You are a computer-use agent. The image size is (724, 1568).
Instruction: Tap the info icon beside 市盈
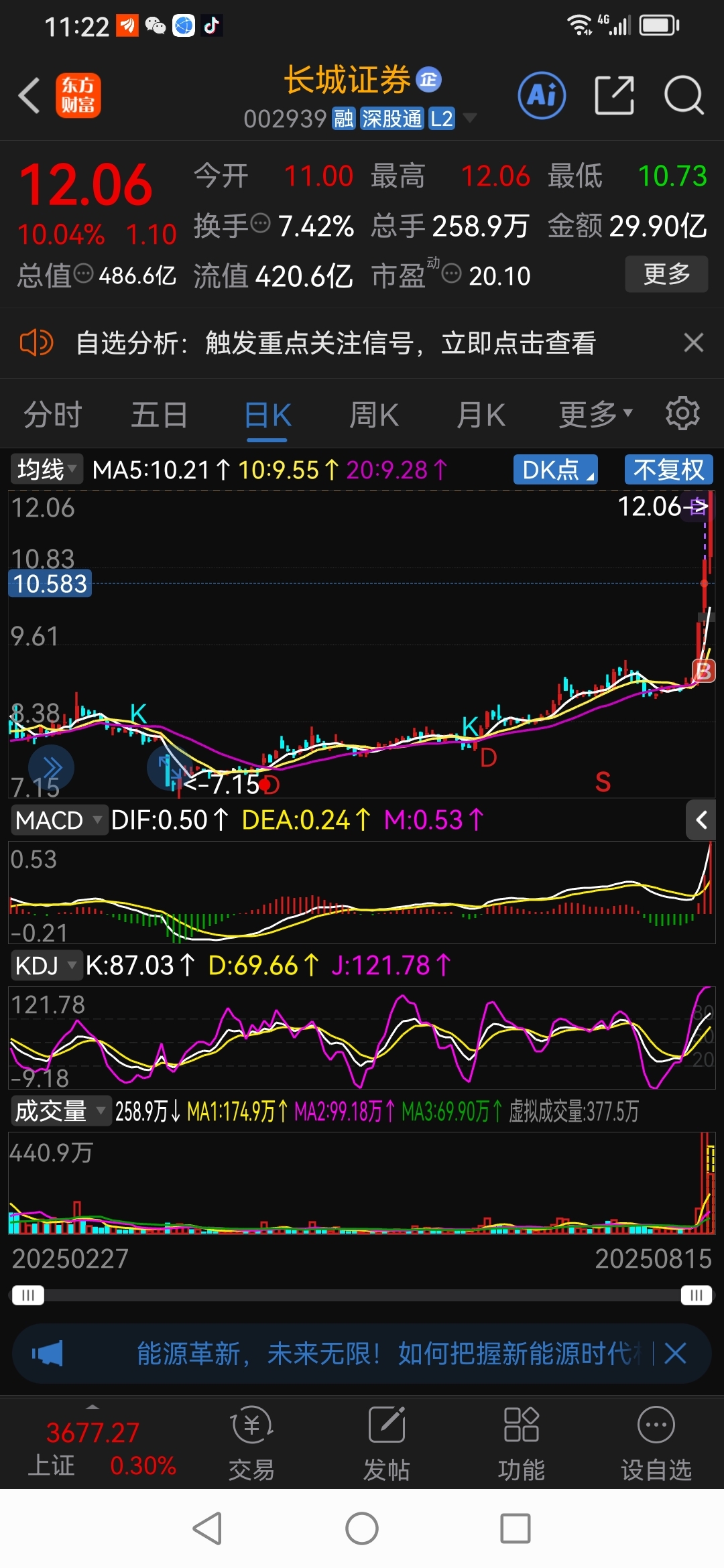(452, 274)
